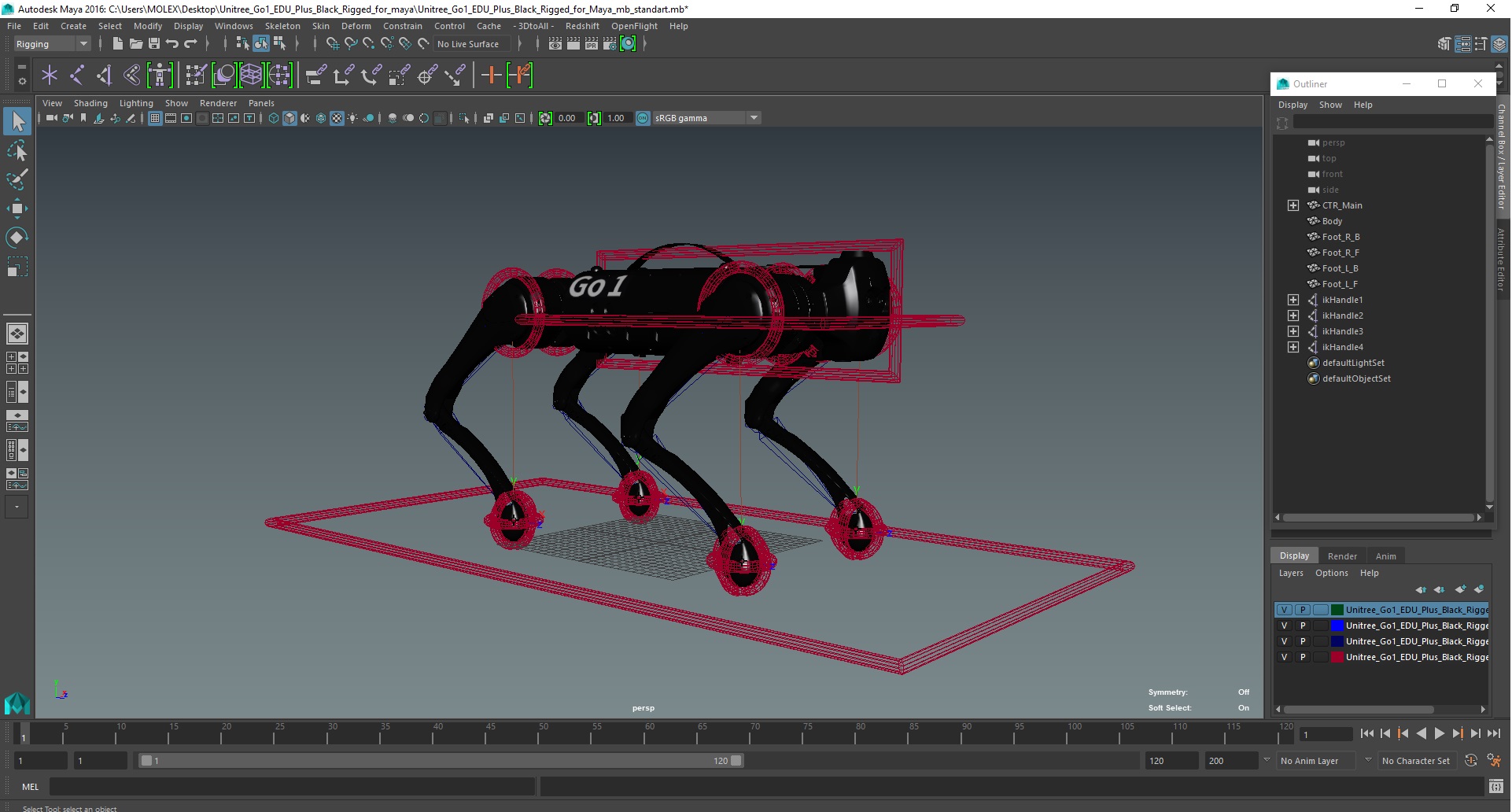Click the Auto Keyframe toggle icon
Screen dimensions: 1512x812
coord(1471,761)
